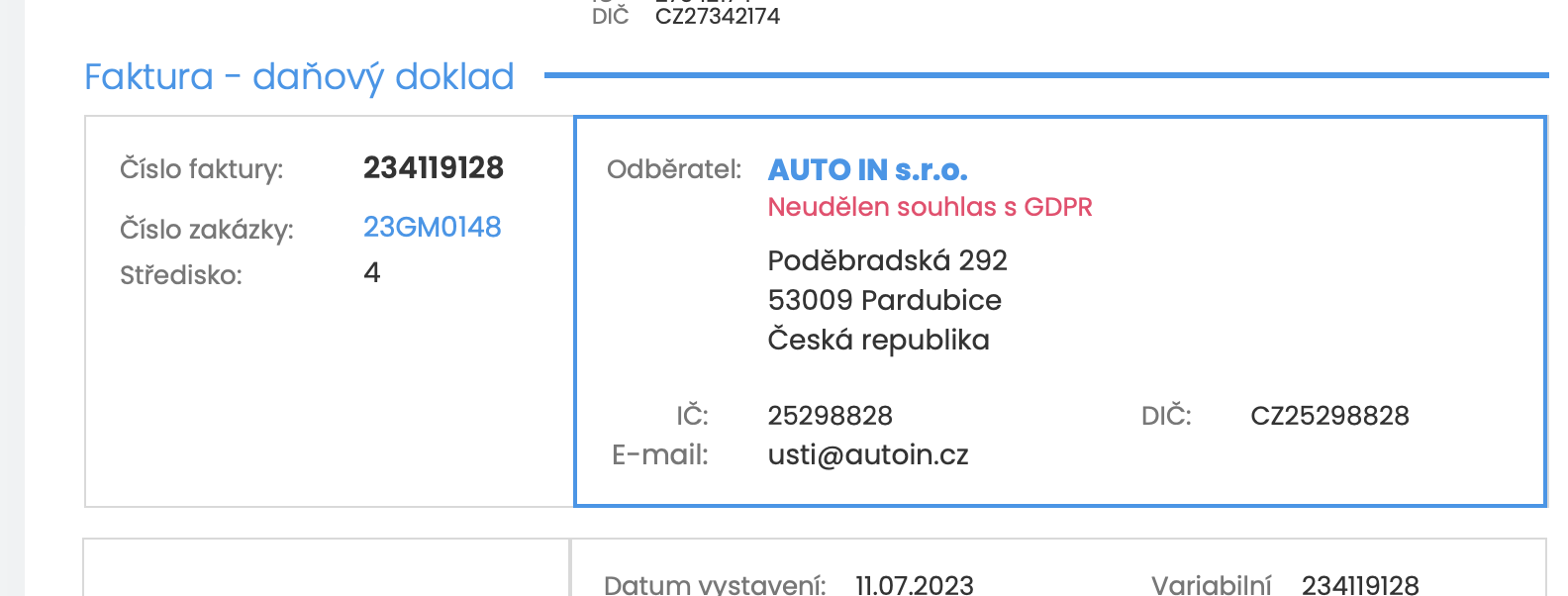Screen dimensions: 1568x596
Task: Click the Neudělen souhlas s GDPR warning
Action: tap(930, 207)
